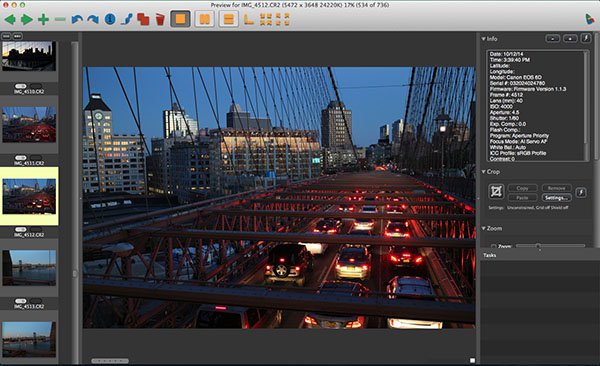Click the Copy crop button
600x366 pixels.
(x=522, y=188)
